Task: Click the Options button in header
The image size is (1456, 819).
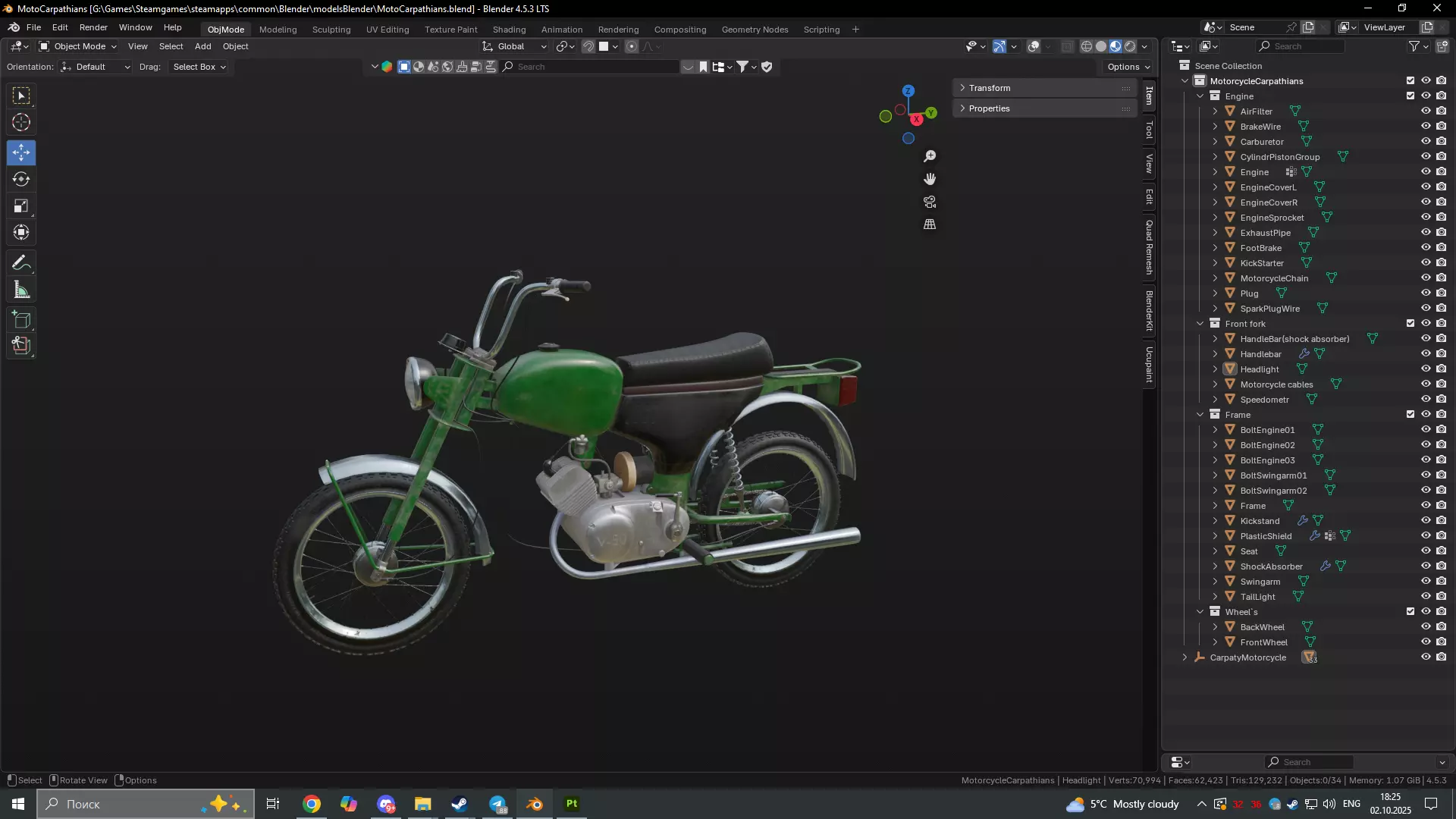Action: point(1128,67)
